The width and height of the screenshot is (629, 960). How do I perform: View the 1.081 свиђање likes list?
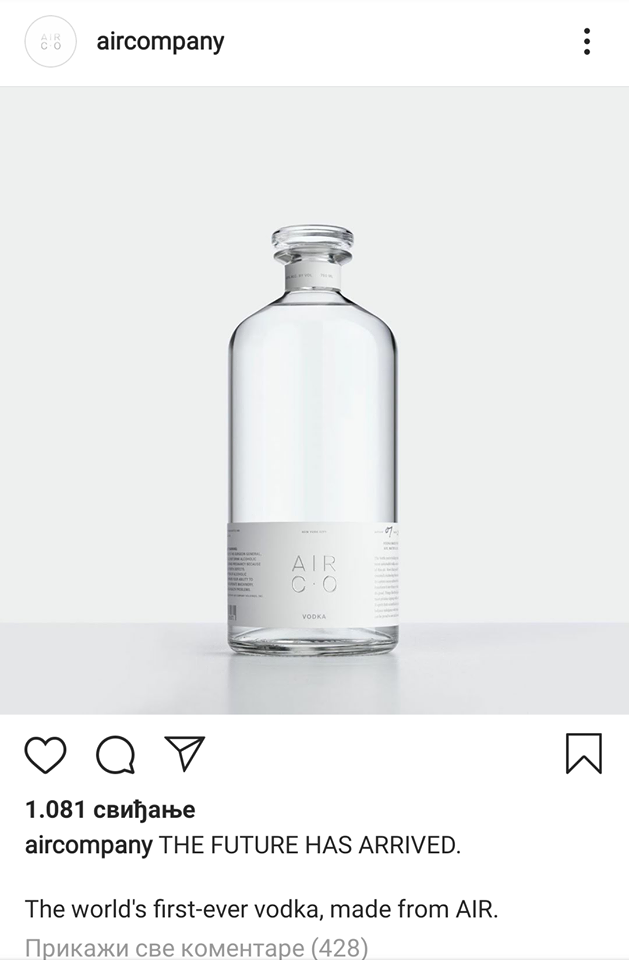point(110,809)
